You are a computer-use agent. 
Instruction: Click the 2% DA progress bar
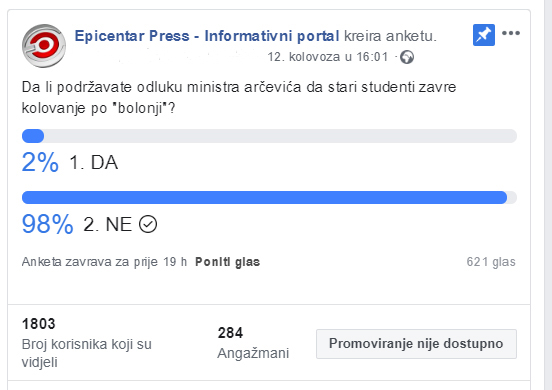pos(269,136)
